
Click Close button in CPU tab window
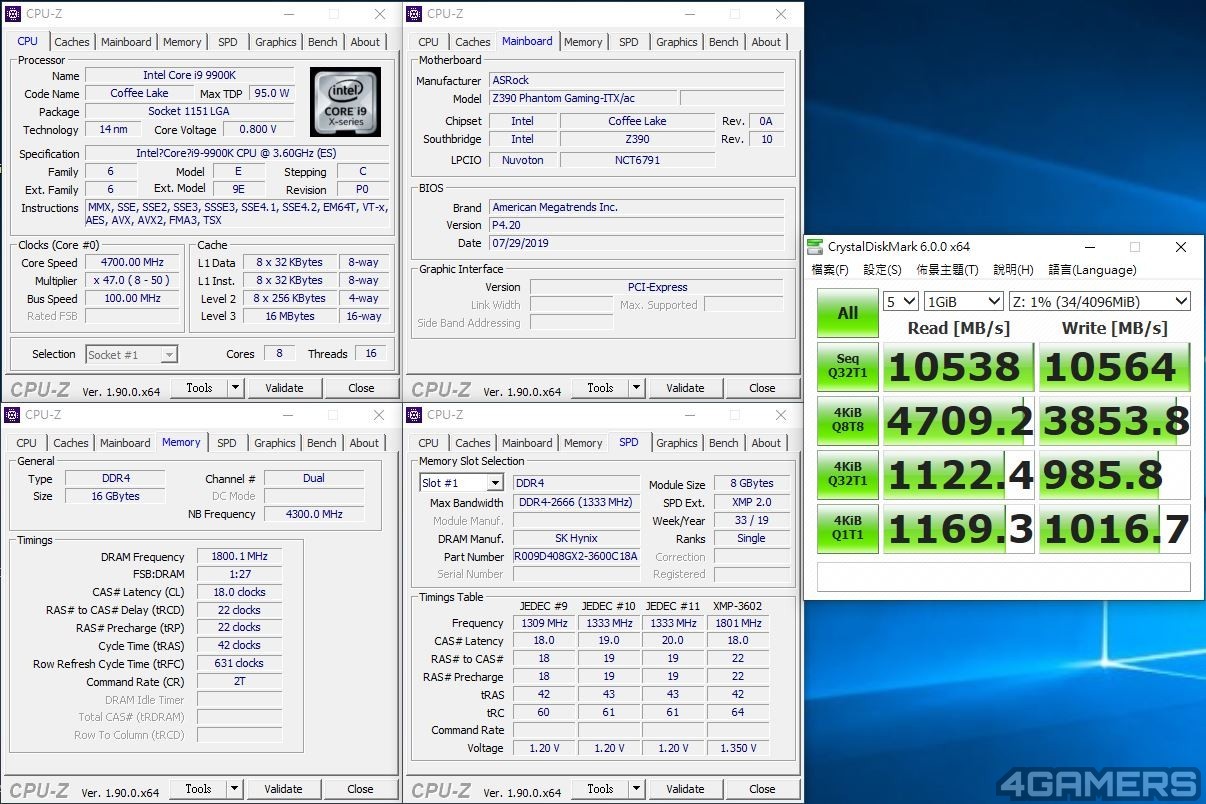click(x=361, y=388)
